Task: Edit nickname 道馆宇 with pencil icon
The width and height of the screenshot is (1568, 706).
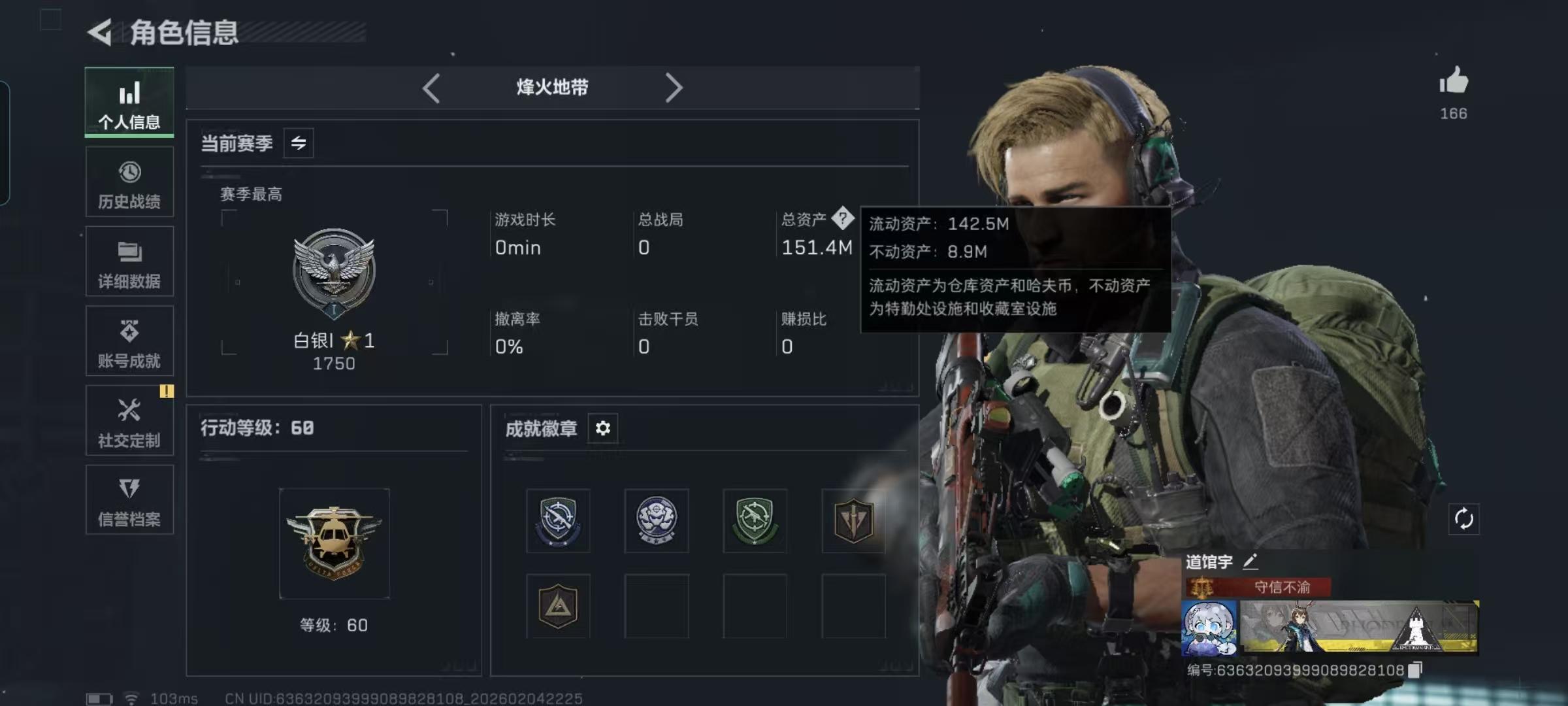Action: [x=1250, y=561]
